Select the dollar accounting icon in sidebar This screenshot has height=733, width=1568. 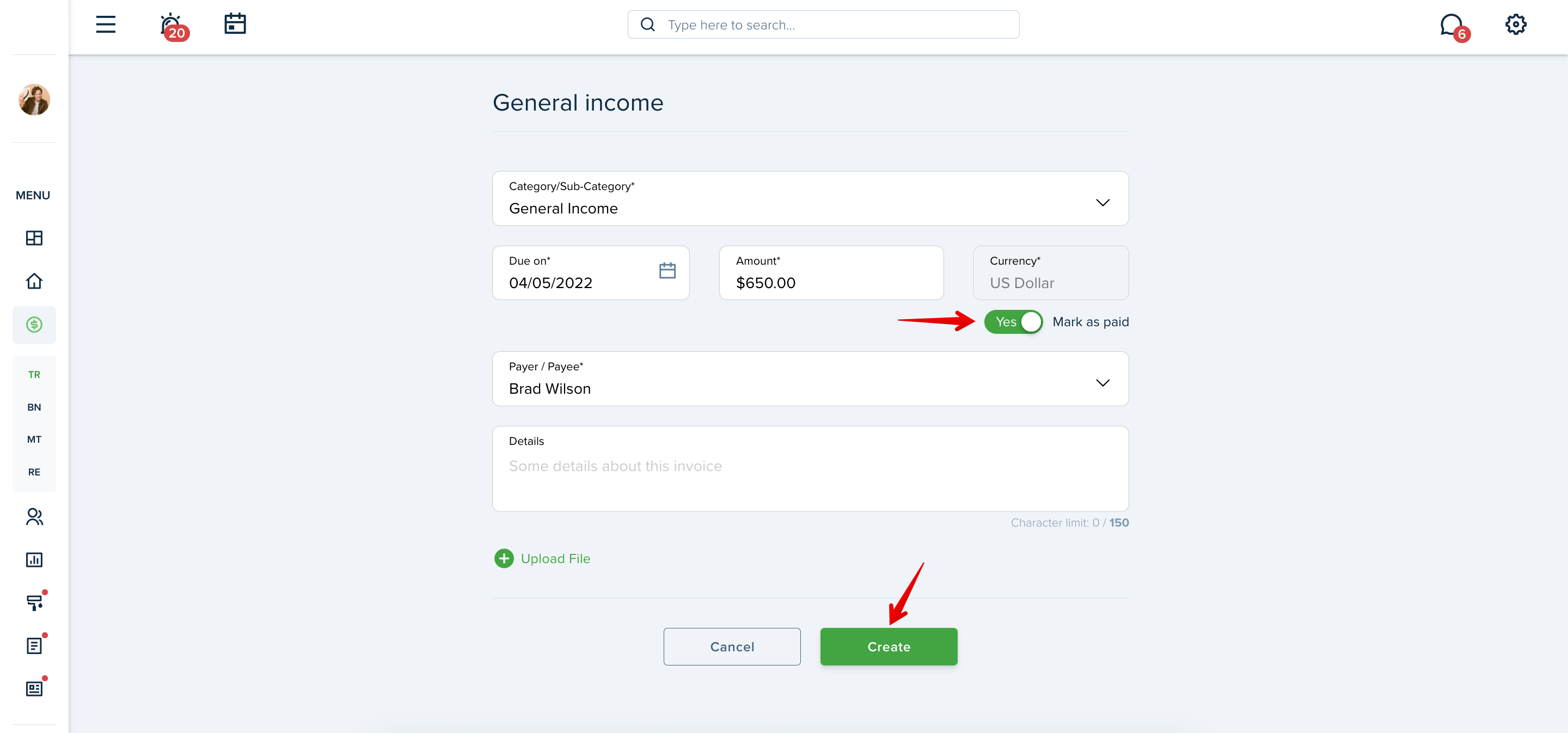34,325
